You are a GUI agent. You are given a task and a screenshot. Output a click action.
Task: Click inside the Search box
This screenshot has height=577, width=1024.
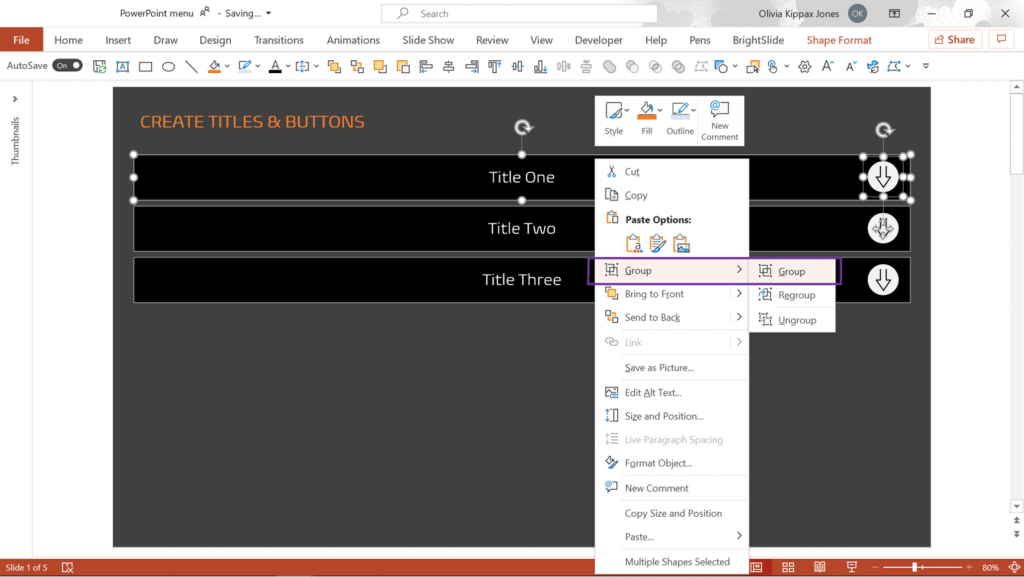click(519, 13)
